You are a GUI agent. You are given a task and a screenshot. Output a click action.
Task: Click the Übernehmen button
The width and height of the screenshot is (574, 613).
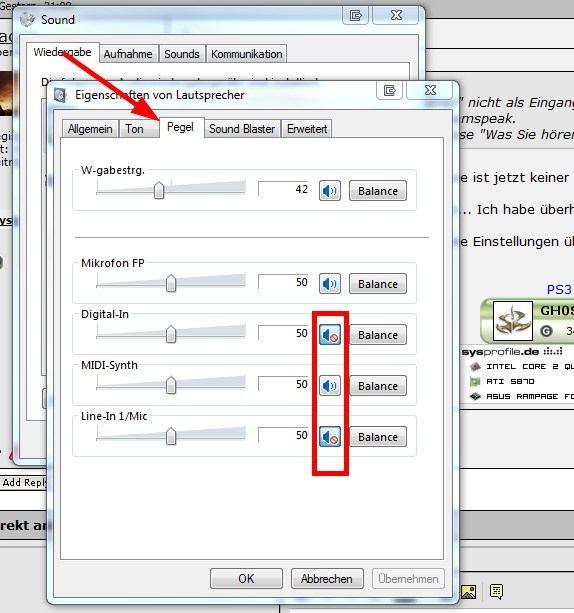click(408, 579)
